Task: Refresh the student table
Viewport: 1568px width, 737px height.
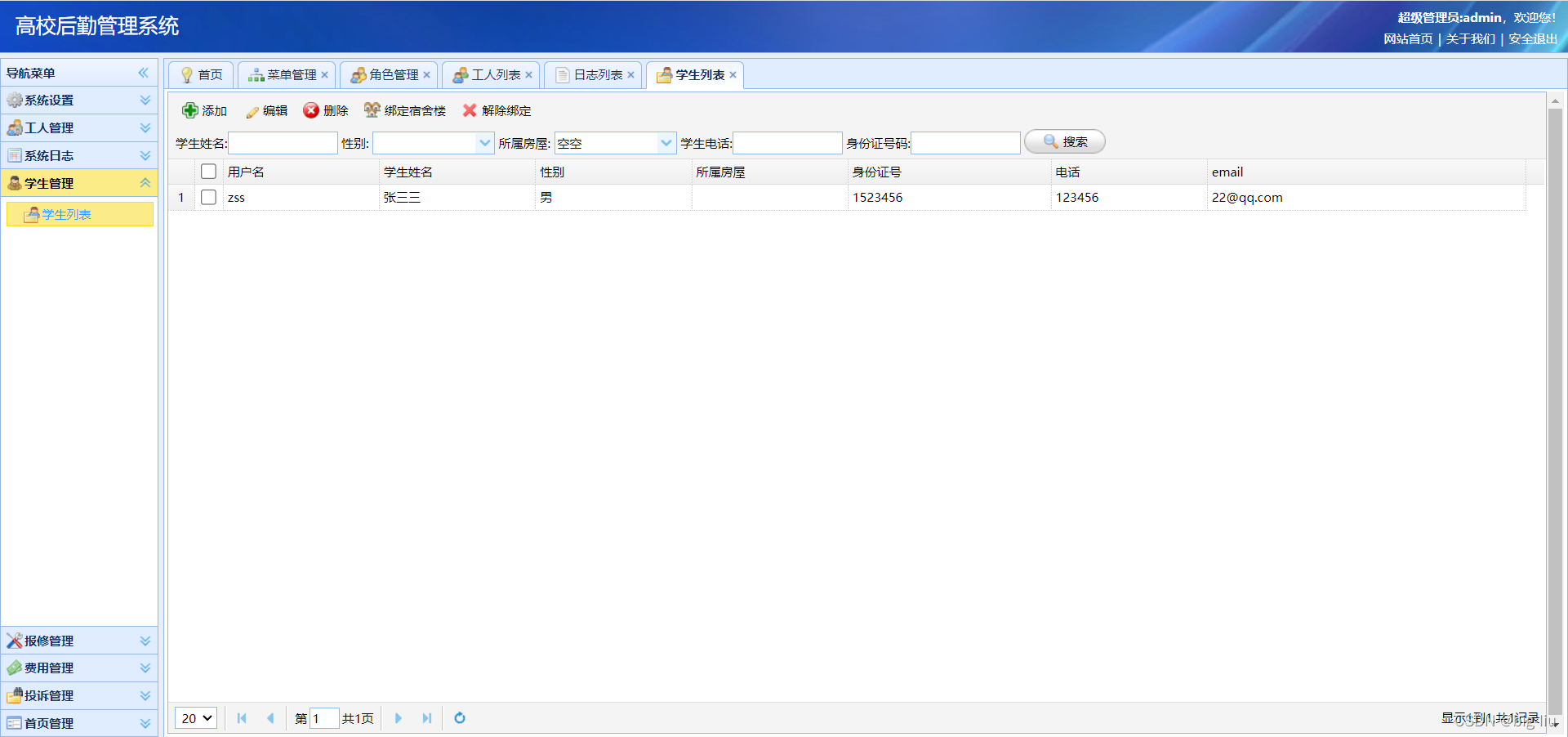Action: (460, 718)
